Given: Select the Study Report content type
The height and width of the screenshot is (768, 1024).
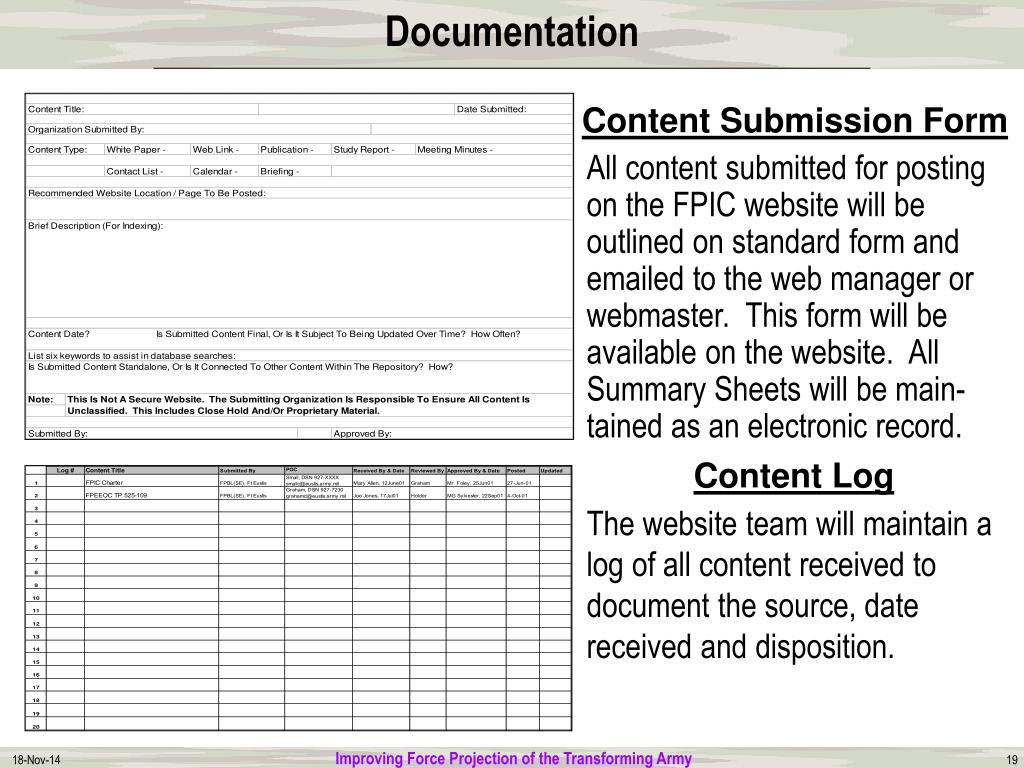Looking at the screenshot, I should (364, 150).
